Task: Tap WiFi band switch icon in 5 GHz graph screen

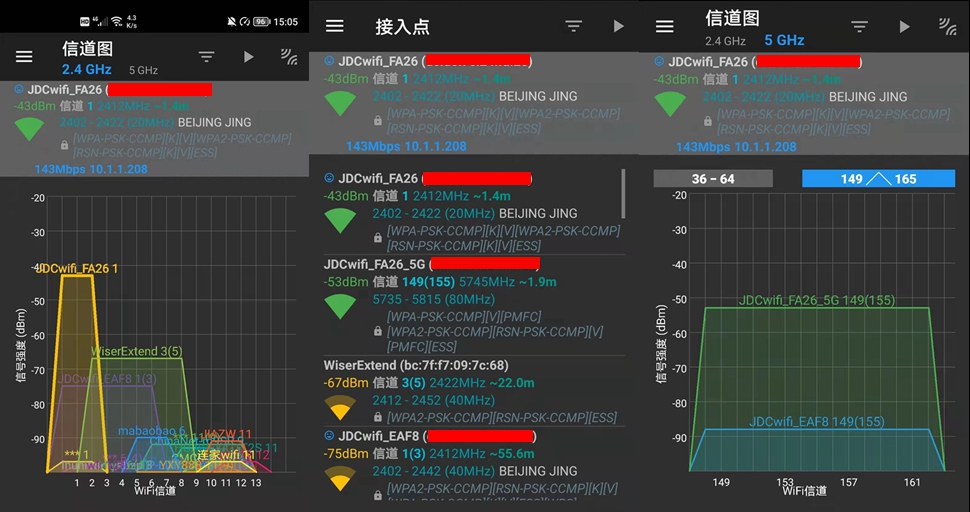Action: [x=947, y=27]
